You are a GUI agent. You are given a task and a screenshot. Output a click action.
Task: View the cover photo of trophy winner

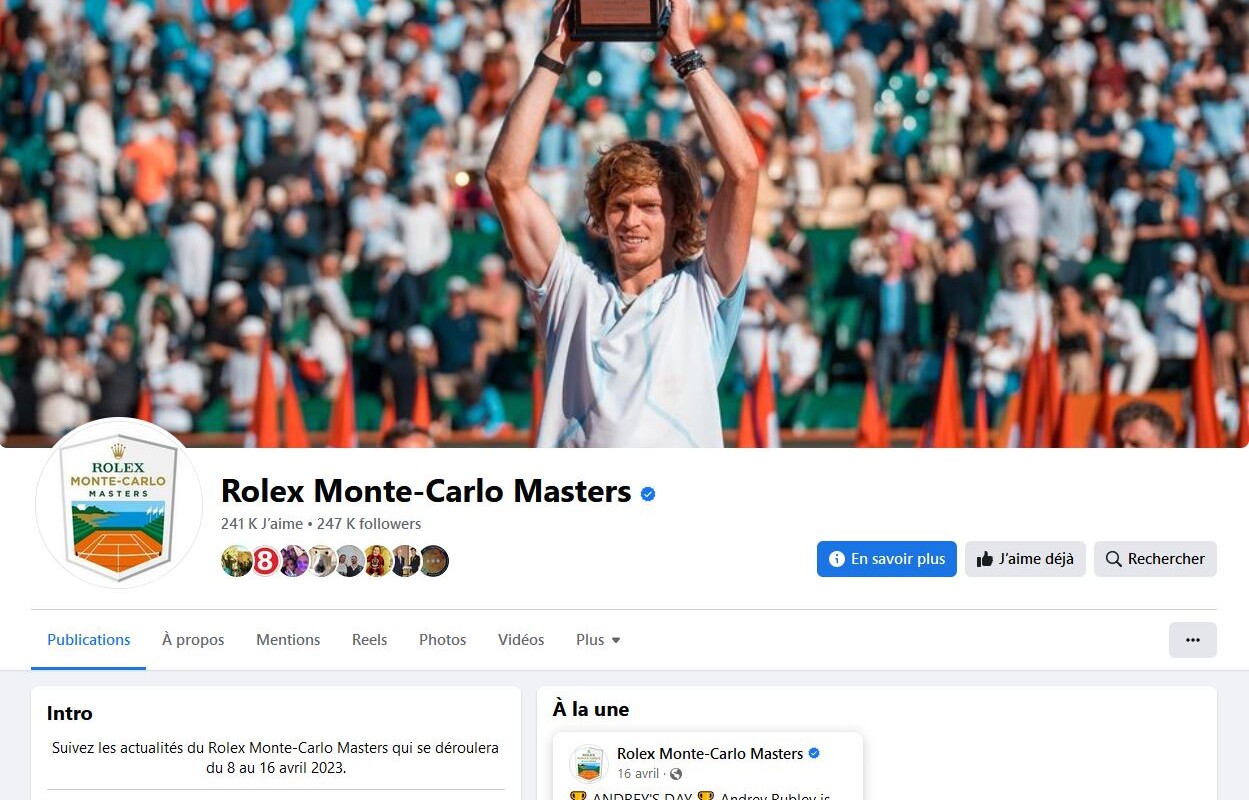click(x=624, y=224)
